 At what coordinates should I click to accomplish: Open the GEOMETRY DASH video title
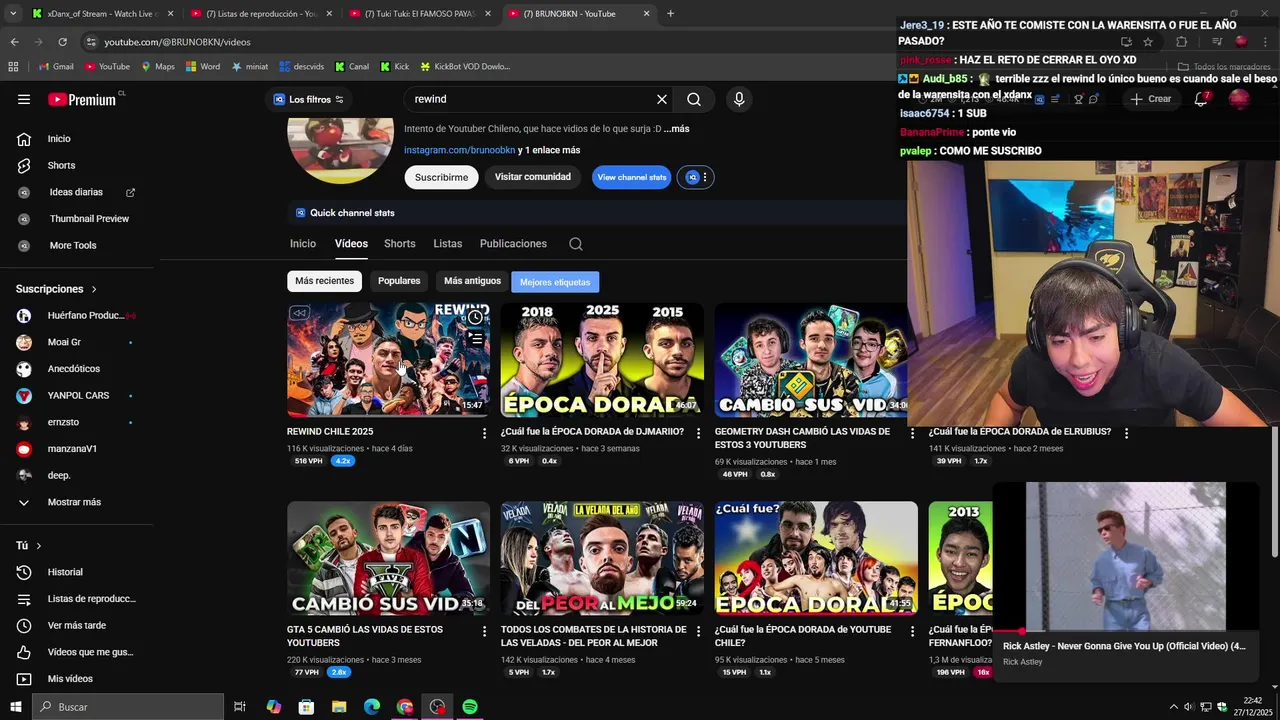[802, 438]
